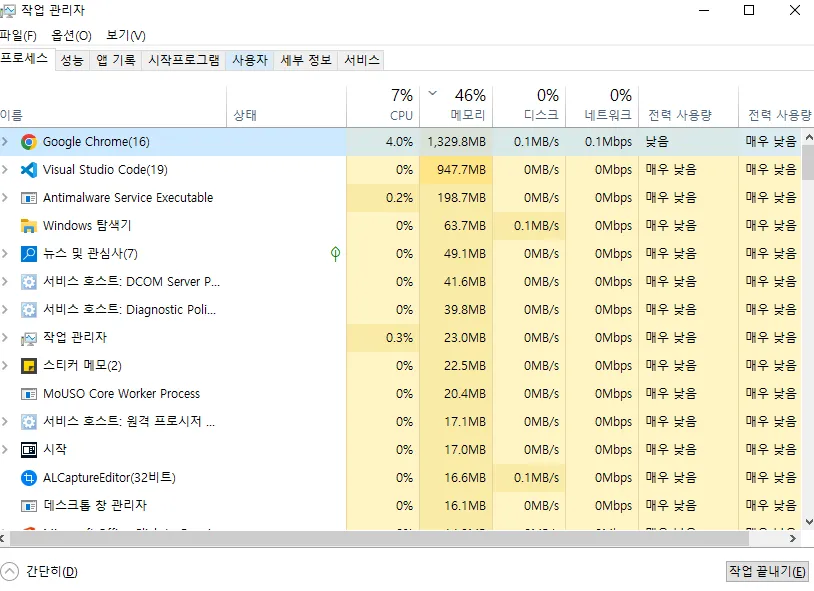Image resolution: width=814 pixels, height=591 pixels.
Task: Click the ALCaptureEditor process icon
Action: point(29,478)
